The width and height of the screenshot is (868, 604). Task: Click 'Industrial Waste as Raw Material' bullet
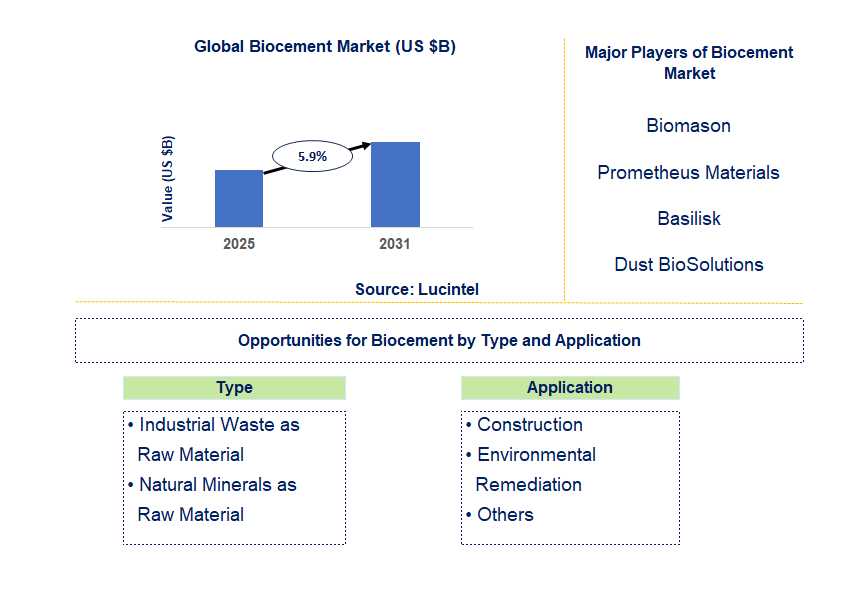coord(214,440)
